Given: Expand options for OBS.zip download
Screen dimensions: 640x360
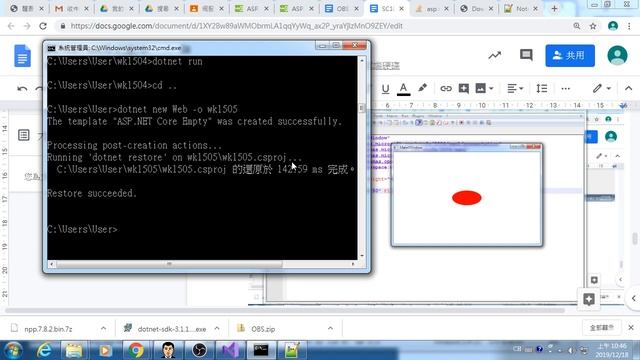Looking at the screenshot, I should 330,328.
